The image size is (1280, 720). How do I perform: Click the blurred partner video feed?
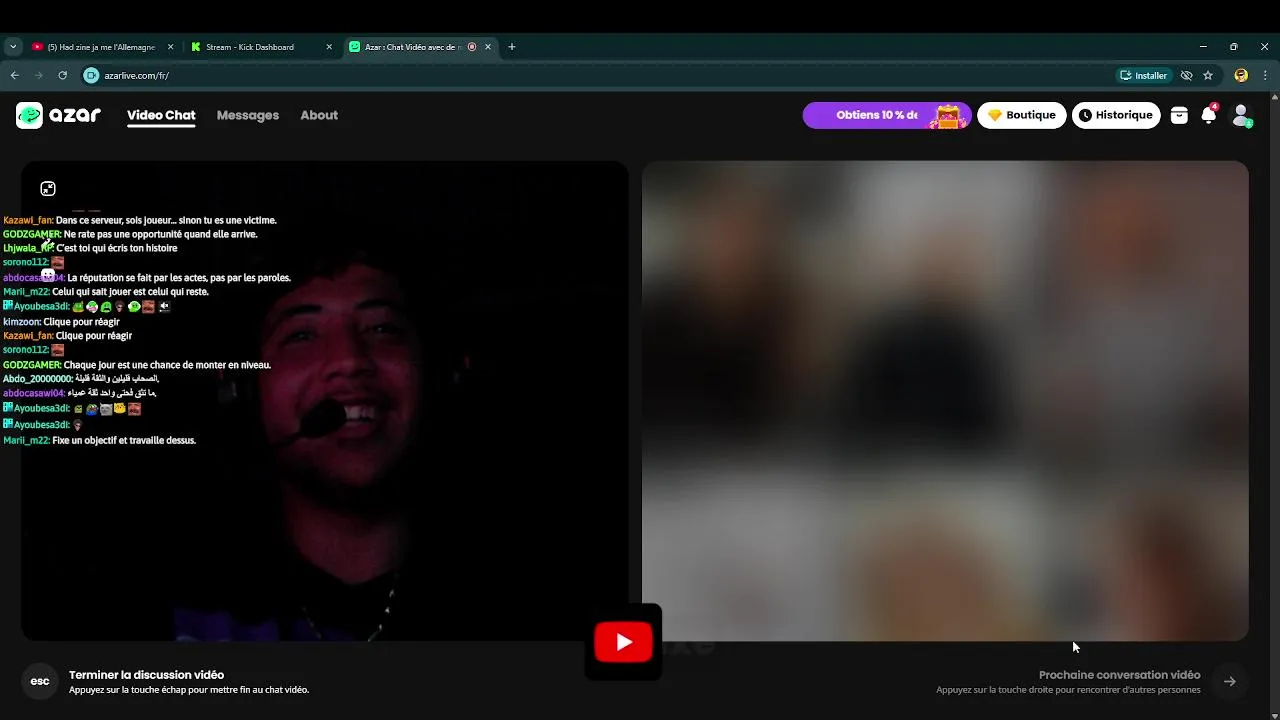click(945, 400)
